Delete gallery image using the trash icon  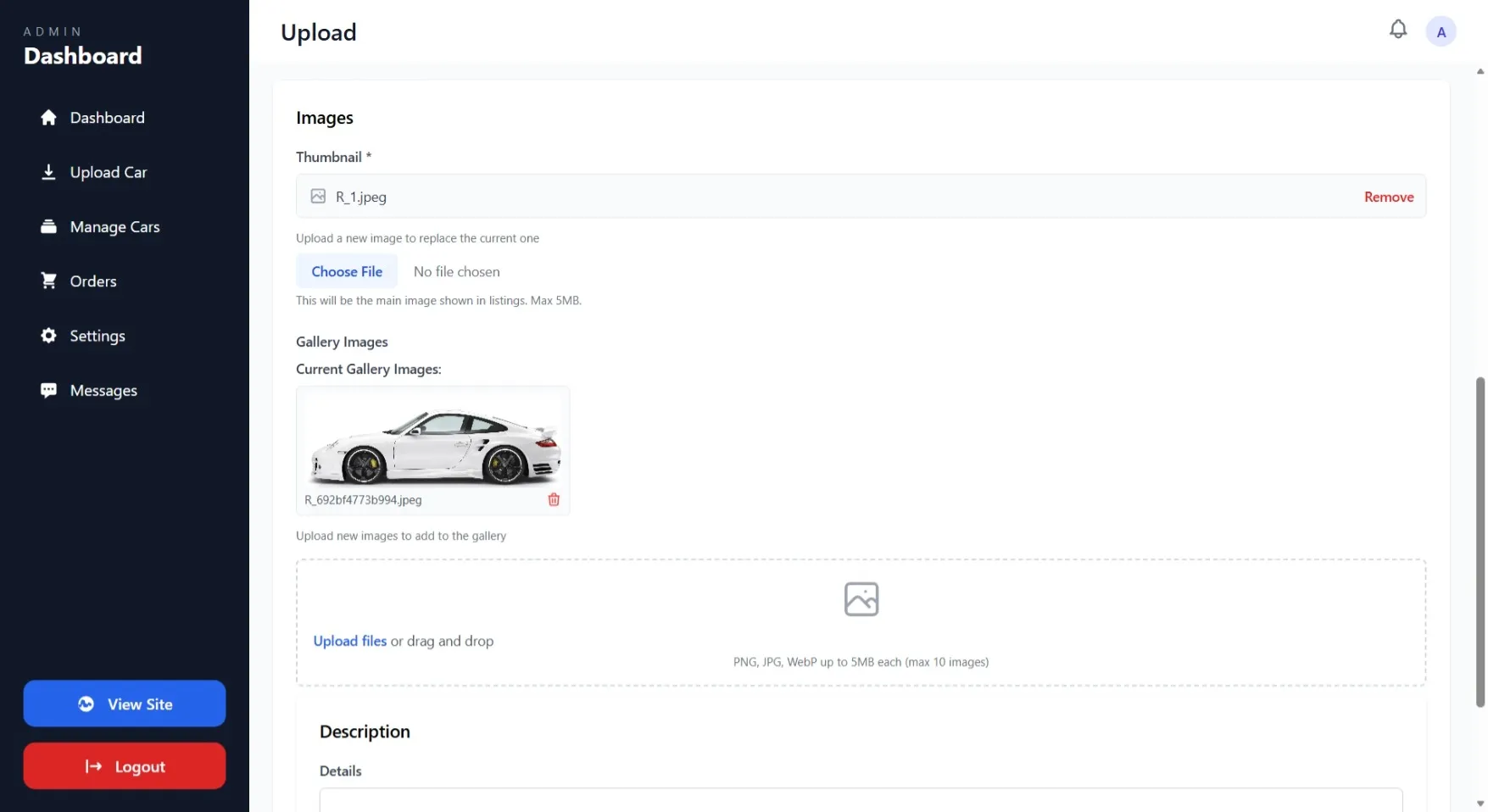tap(554, 500)
